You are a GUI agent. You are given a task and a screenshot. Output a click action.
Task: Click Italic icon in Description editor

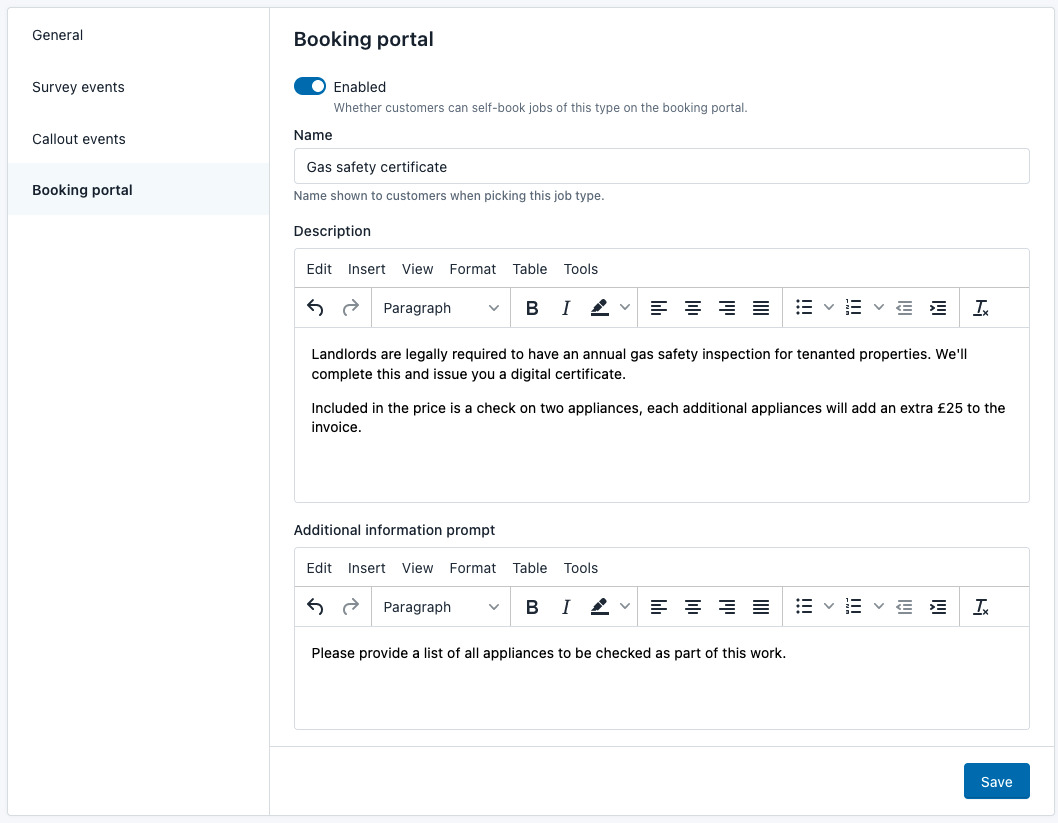[565, 308]
